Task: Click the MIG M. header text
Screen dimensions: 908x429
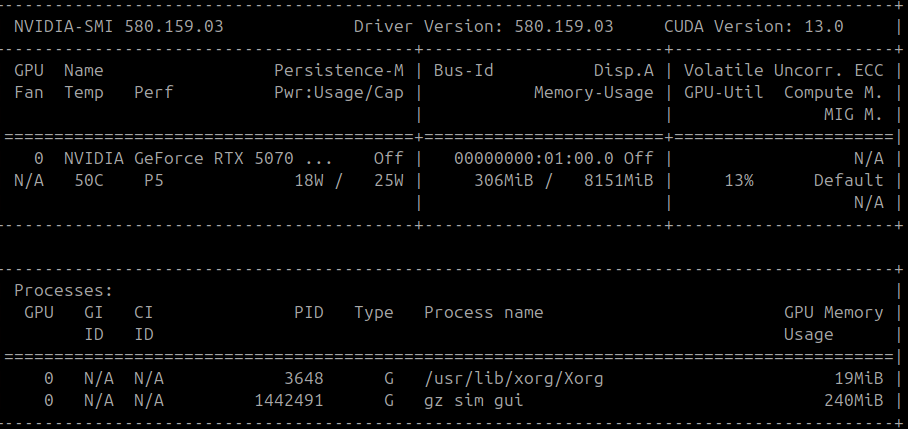Action: click(854, 115)
